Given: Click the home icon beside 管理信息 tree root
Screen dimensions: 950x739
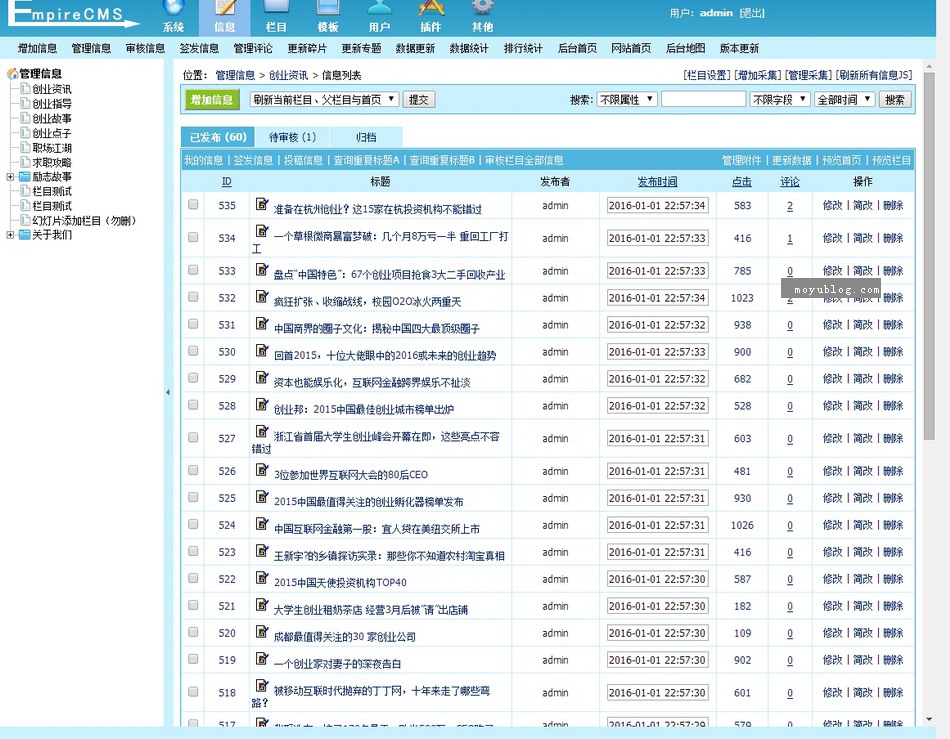Looking at the screenshot, I should pyautogui.click(x=12, y=74).
